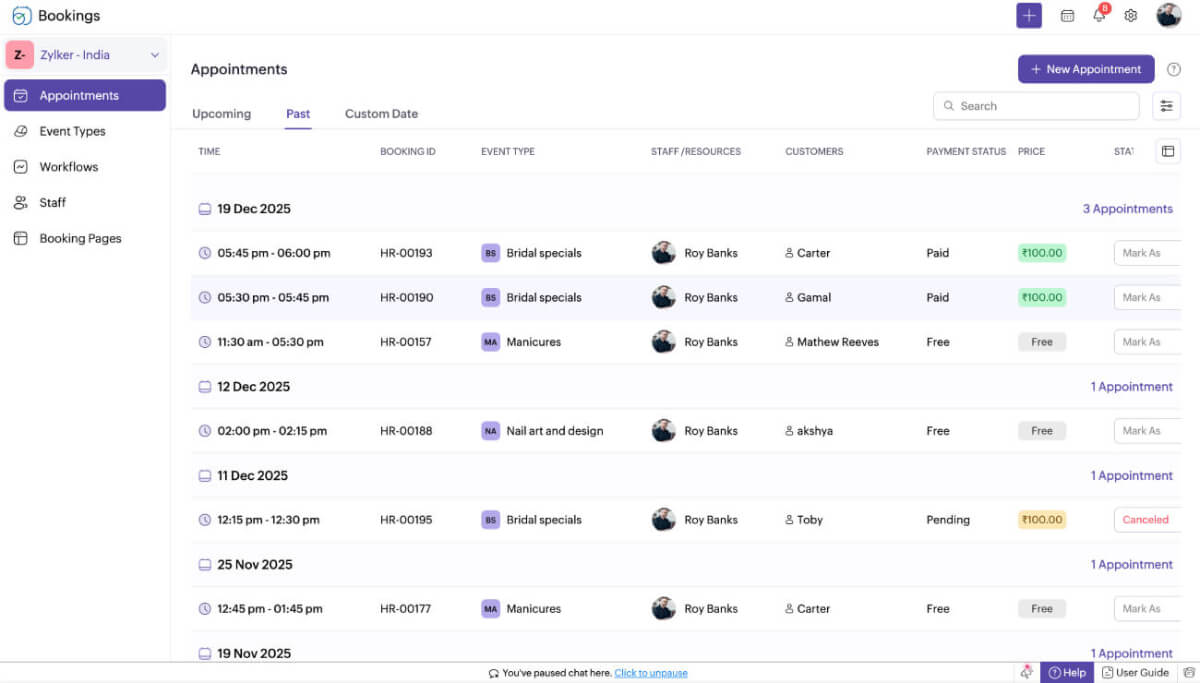Open the notifications bell icon
This screenshot has width=1200, height=683.
point(1100,16)
